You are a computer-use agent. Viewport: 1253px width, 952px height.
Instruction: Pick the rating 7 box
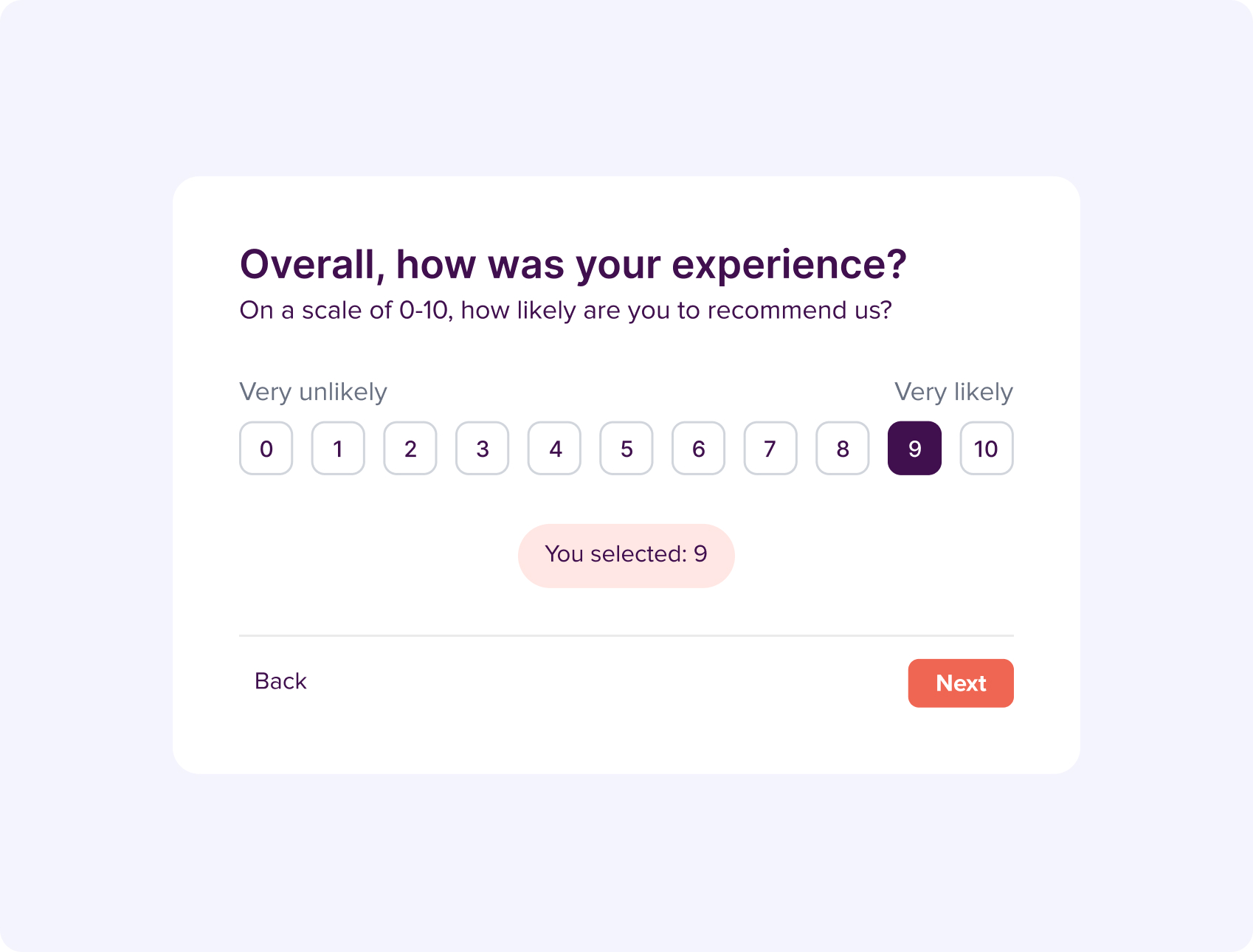tap(770, 448)
